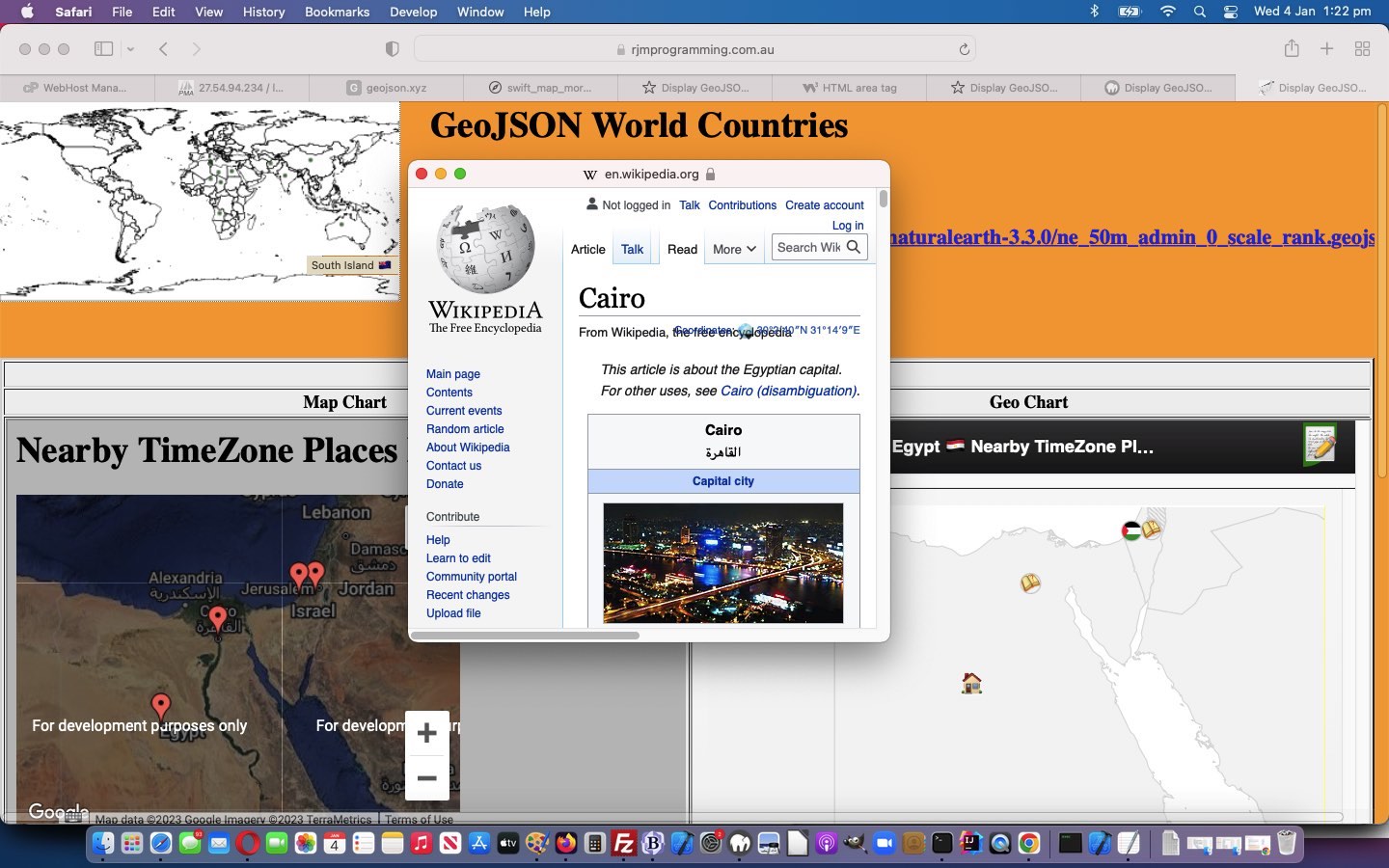Open the Develop menu in menu bar
Image resolution: width=1389 pixels, height=868 pixels.
413,12
